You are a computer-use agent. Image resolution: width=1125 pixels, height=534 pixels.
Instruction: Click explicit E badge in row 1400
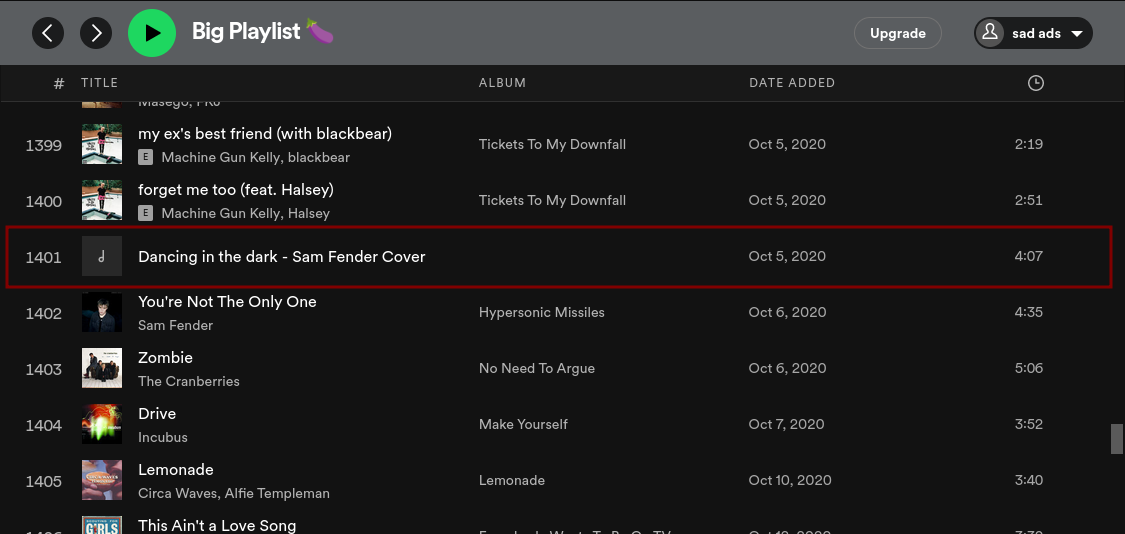pyautogui.click(x=146, y=213)
